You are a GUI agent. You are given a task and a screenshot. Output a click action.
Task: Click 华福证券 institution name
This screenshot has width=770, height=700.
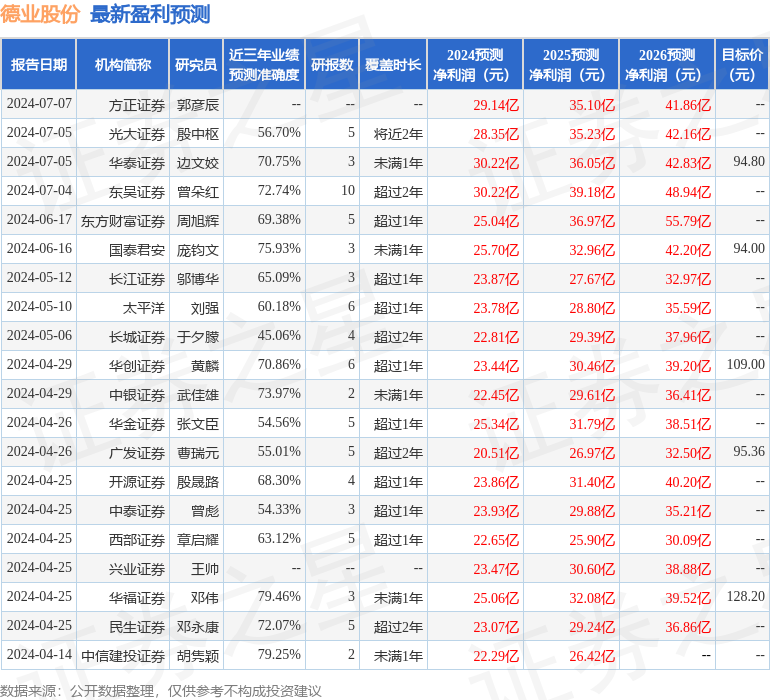tap(137, 598)
